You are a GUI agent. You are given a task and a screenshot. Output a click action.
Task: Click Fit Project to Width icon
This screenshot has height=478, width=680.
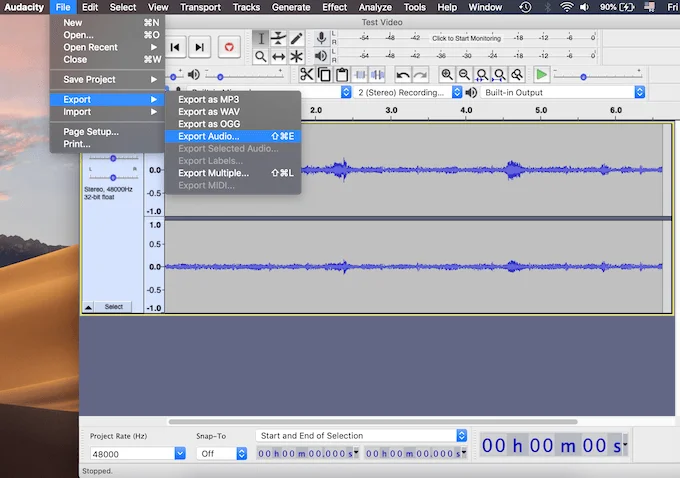pyautogui.click(x=500, y=75)
